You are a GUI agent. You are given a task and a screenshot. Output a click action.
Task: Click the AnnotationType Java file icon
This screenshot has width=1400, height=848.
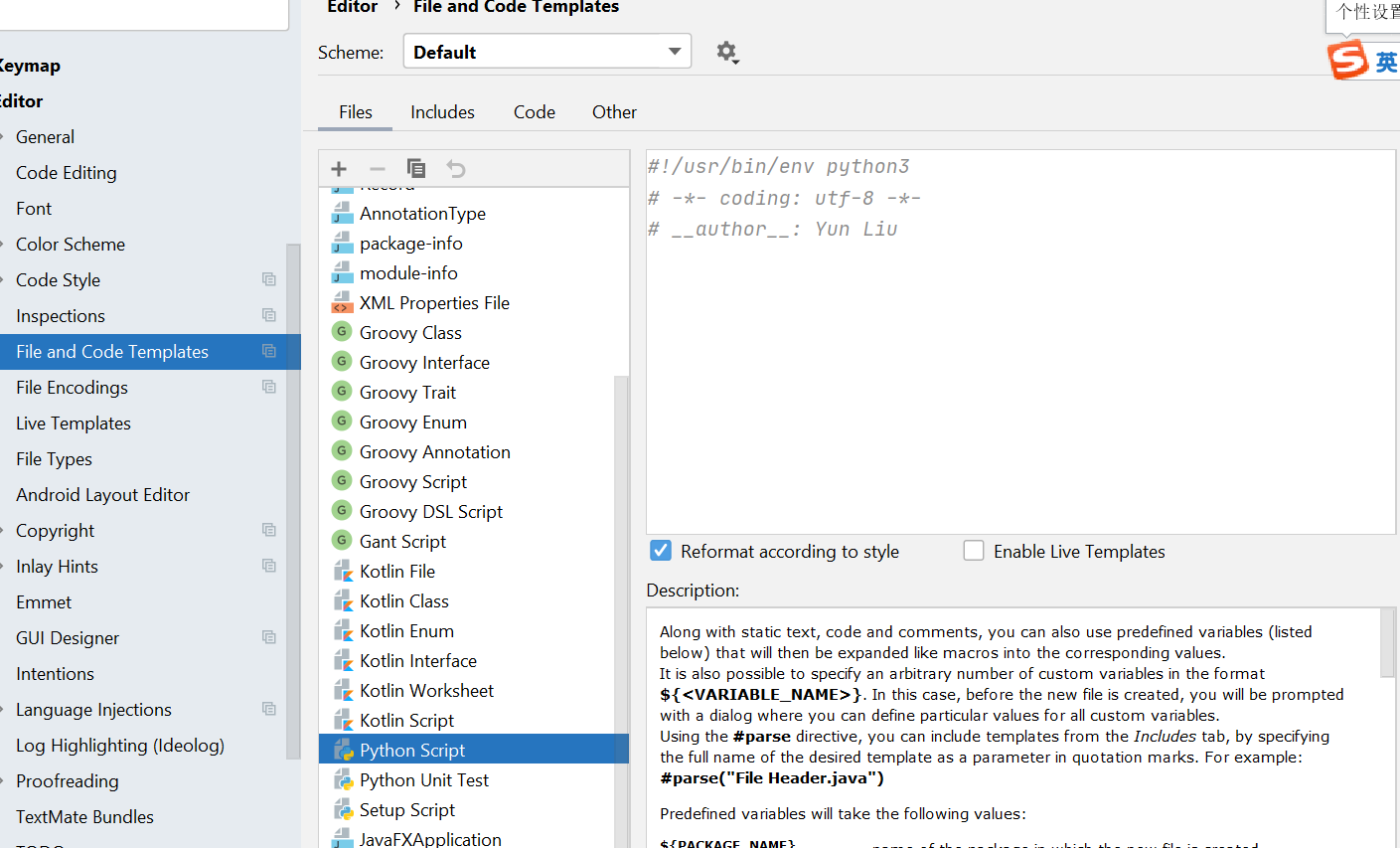342,214
